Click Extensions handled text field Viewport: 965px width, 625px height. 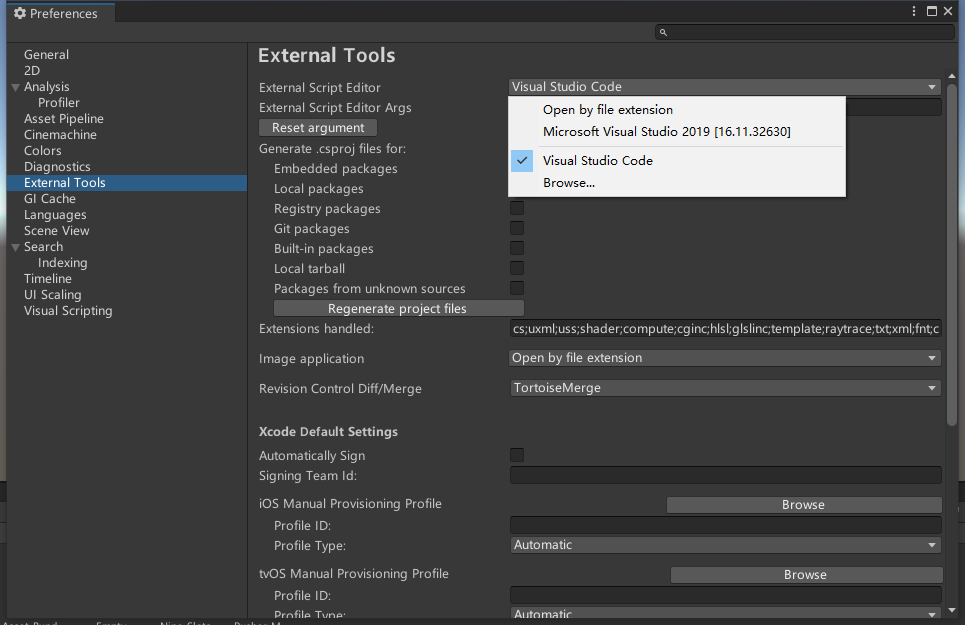coord(725,328)
